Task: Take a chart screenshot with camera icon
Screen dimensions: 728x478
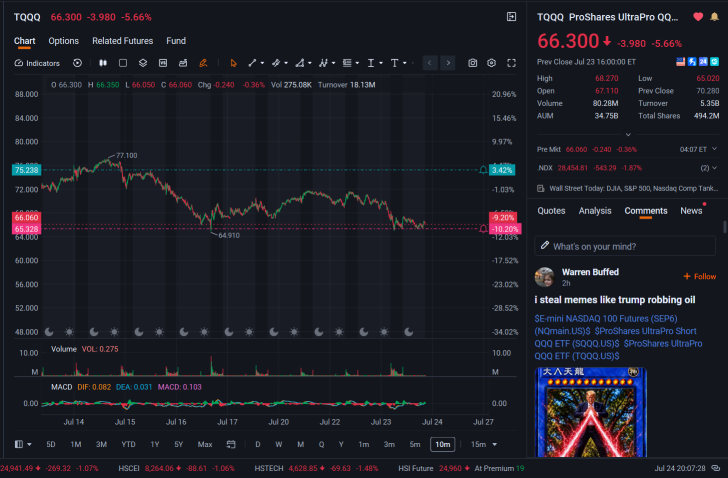Action: point(473,63)
